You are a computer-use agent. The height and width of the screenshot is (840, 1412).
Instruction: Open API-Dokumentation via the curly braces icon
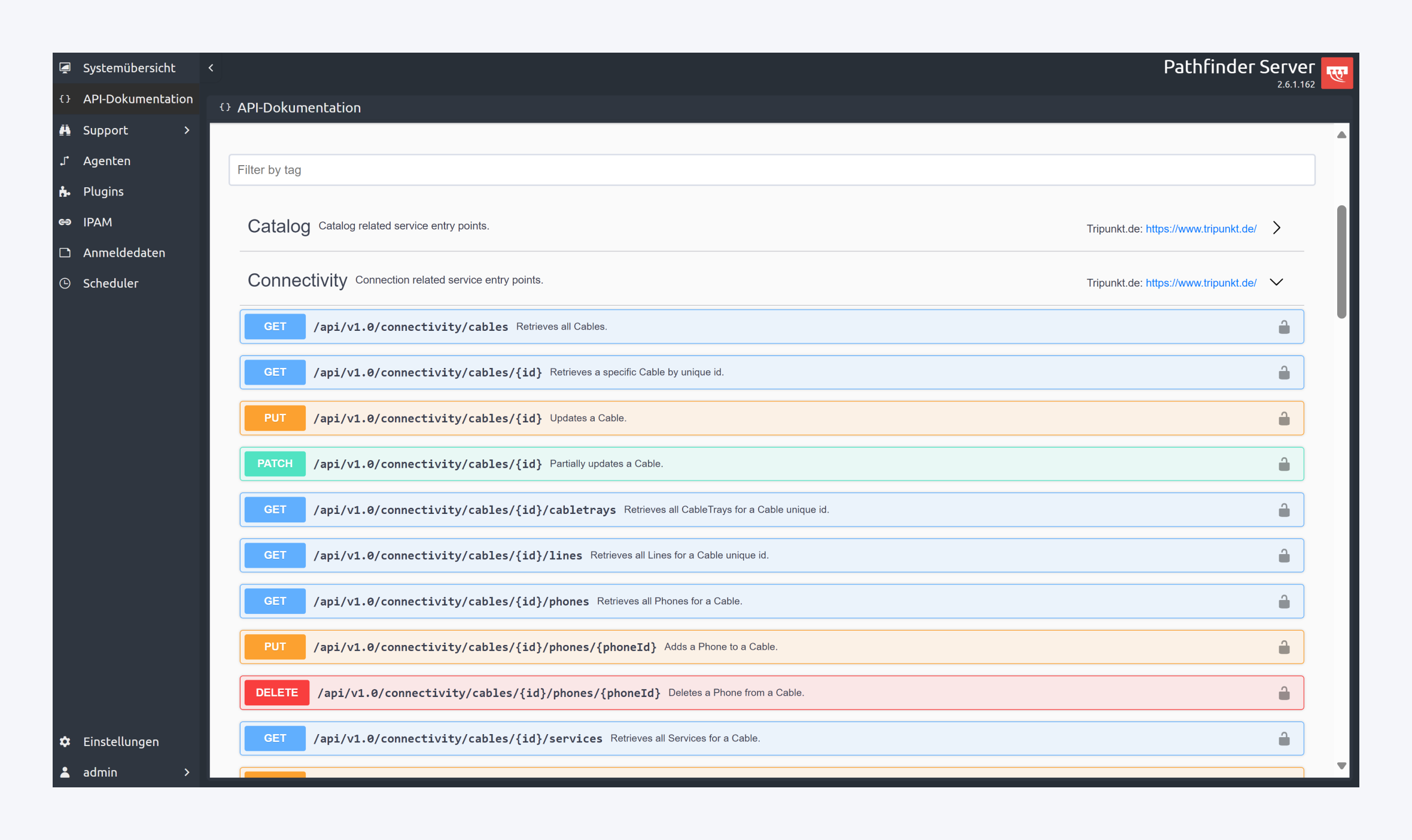(65, 99)
